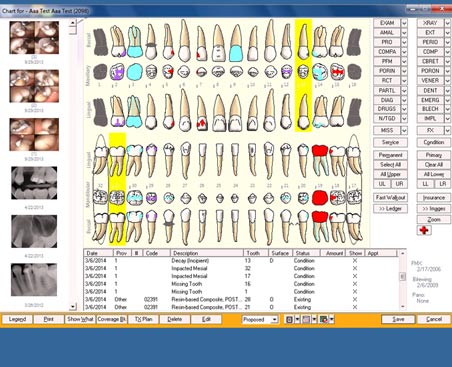Viewport: 452px width, 367px height.
Task: Click the Condition button
Action: [434, 142]
